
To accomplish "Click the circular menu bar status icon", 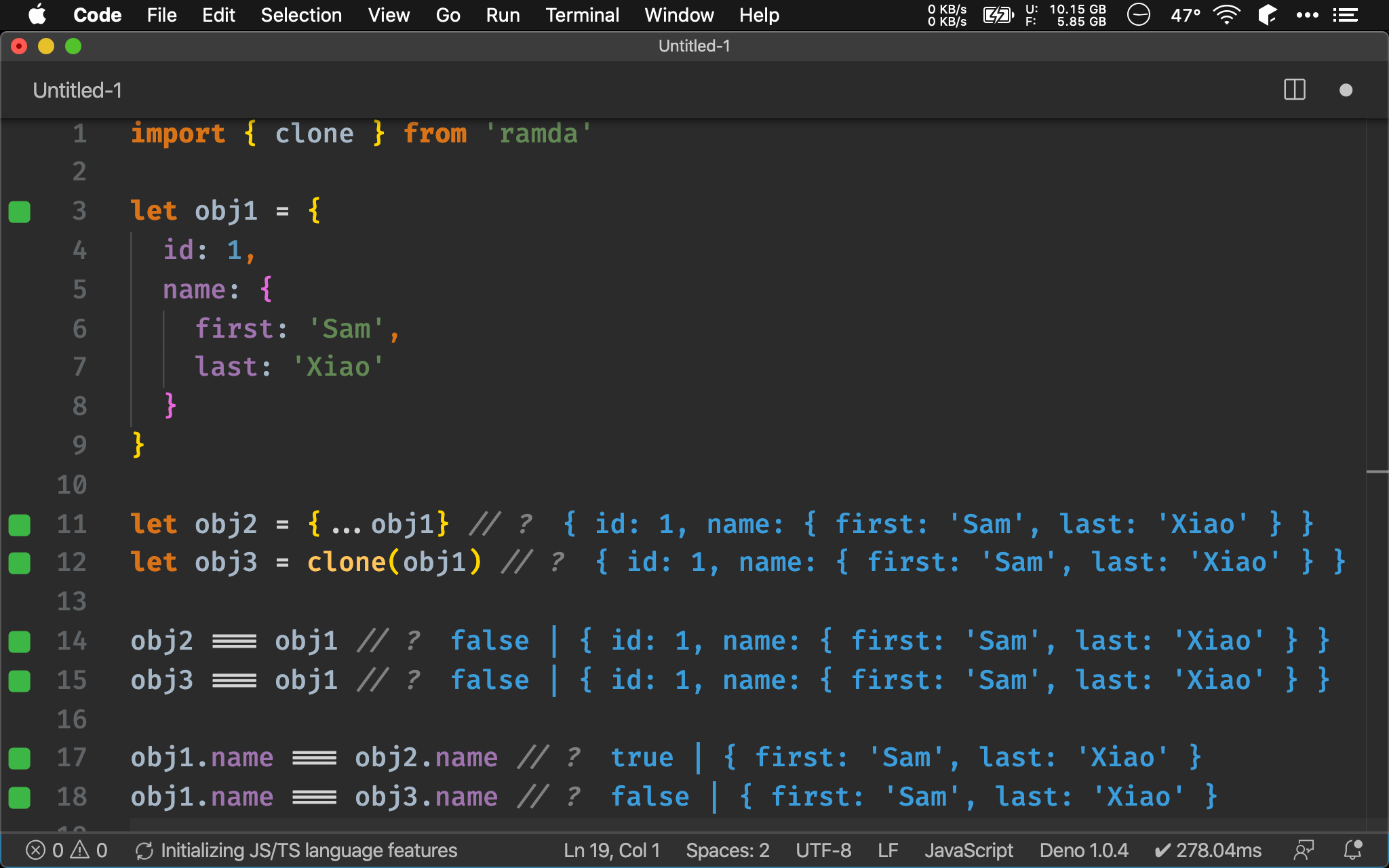I will (1139, 15).
